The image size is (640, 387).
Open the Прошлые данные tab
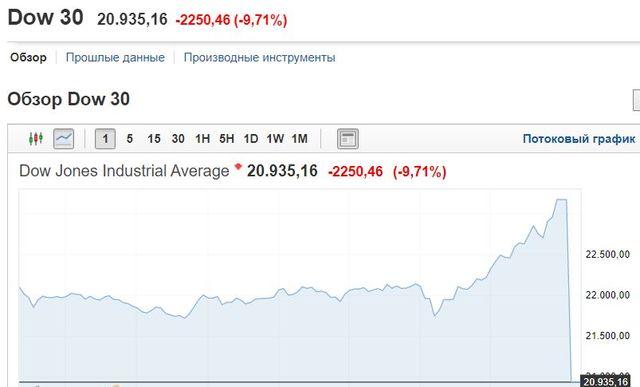[115, 57]
